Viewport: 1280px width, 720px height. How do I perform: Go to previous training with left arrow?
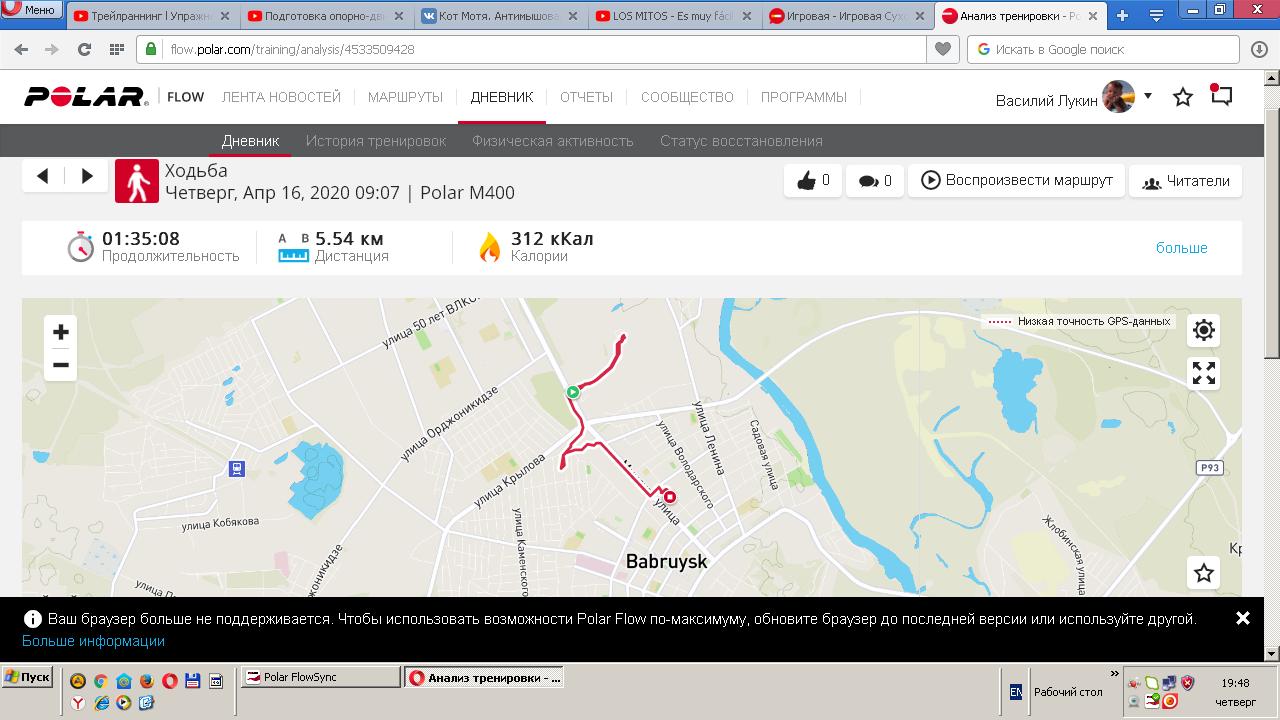point(43,176)
